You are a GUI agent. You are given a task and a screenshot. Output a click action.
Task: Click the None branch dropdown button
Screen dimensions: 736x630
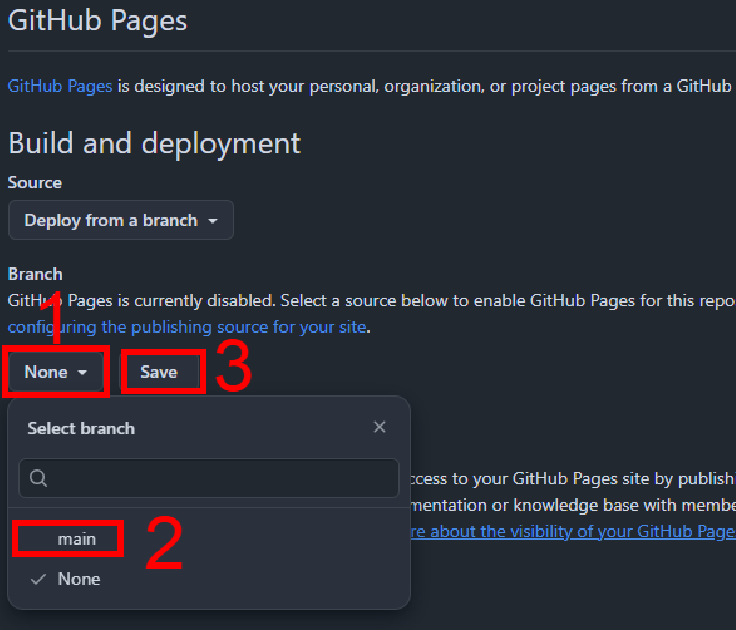56,372
